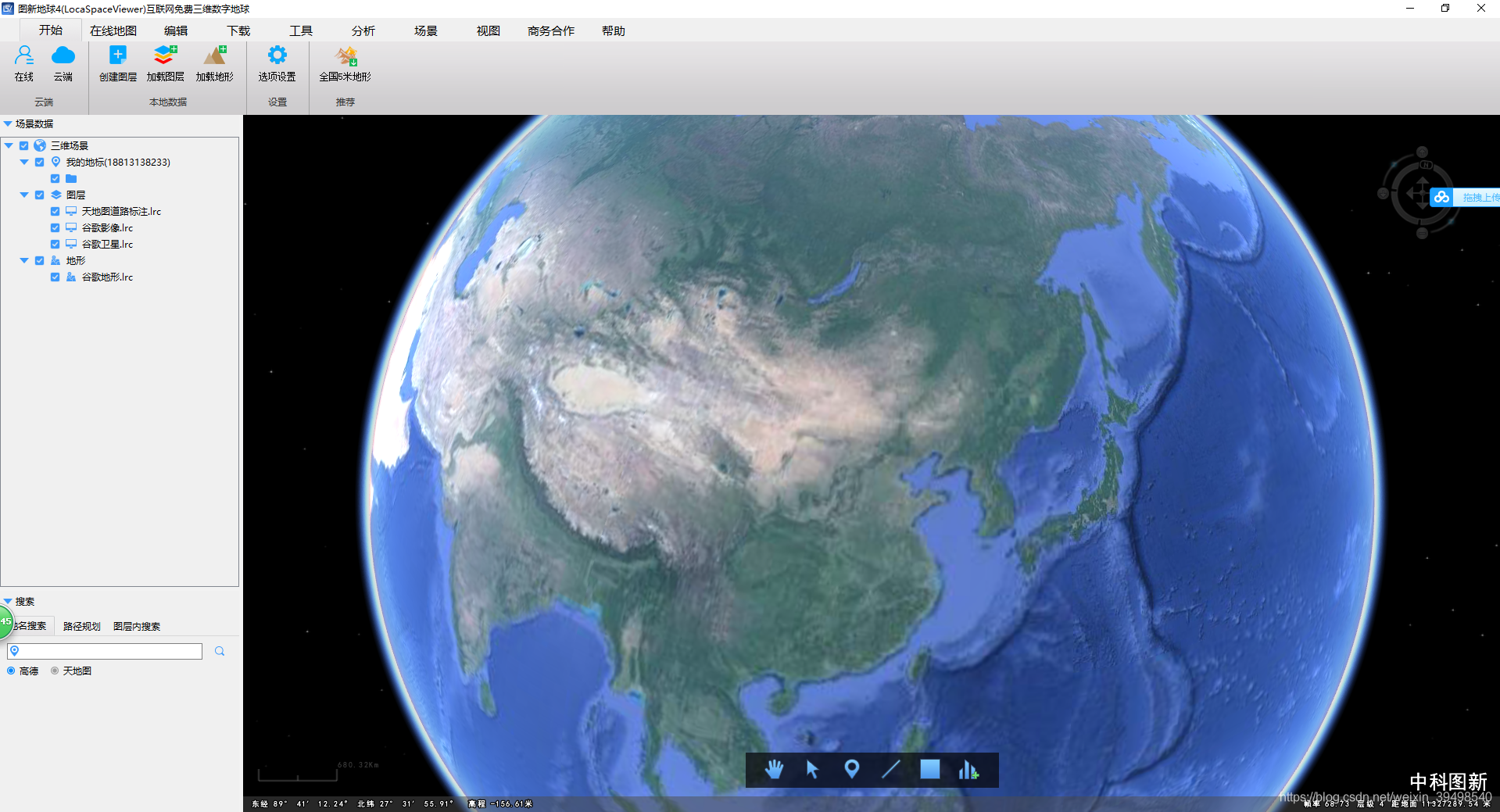This screenshot has height=812, width=1500.
Task: Select the 天地图道路标注.lrc layer row
Action: click(x=121, y=211)
